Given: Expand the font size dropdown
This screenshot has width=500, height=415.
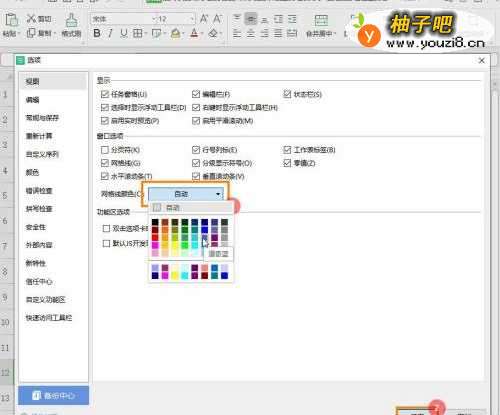Looking at the screenshot, I should 192,19.
